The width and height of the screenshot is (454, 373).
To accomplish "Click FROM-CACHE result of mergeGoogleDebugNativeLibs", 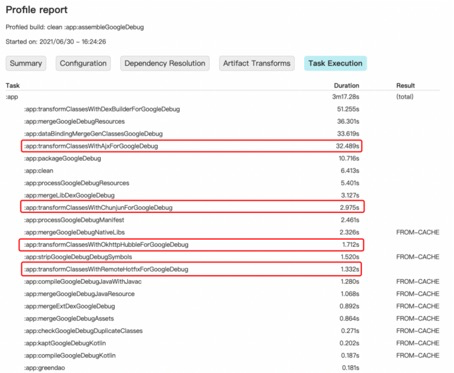I will [418, 232].
